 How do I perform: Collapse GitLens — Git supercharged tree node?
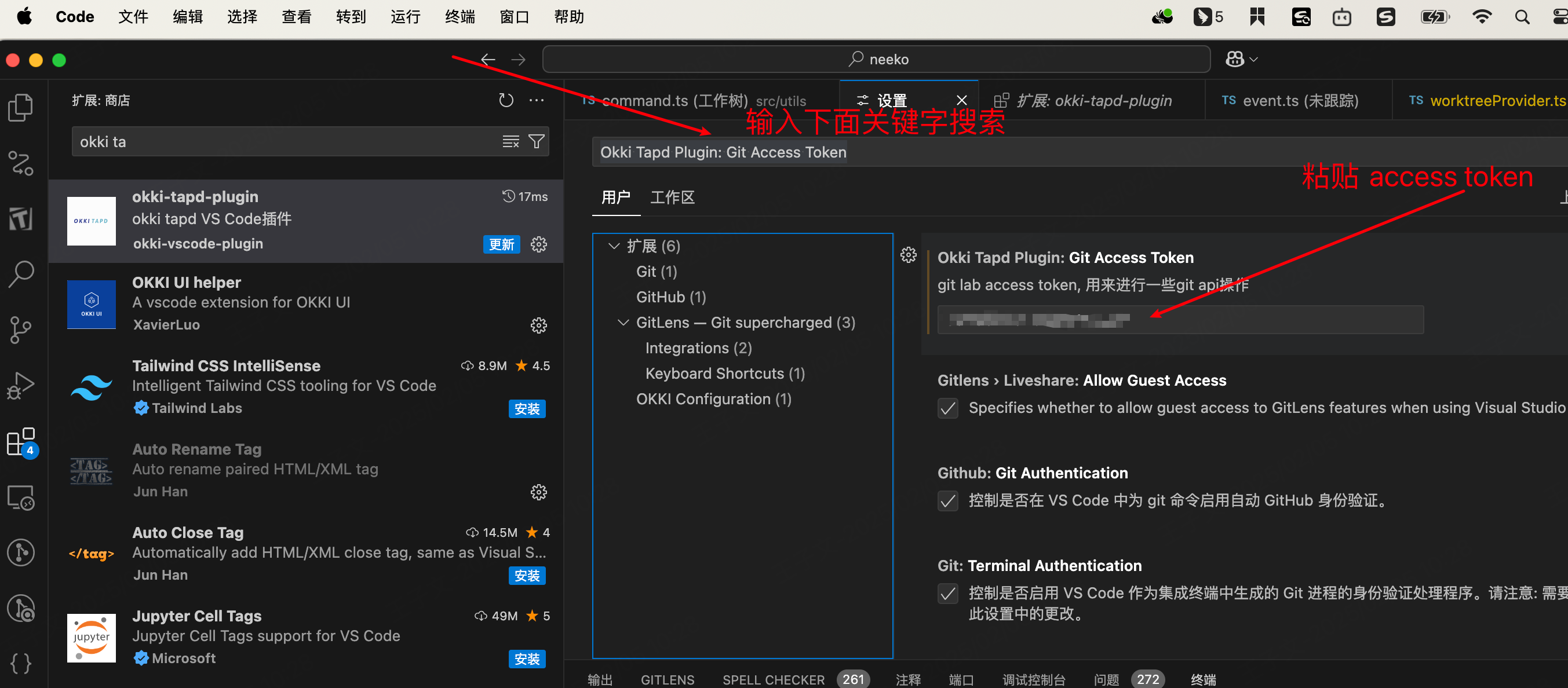tap(623, 323)
